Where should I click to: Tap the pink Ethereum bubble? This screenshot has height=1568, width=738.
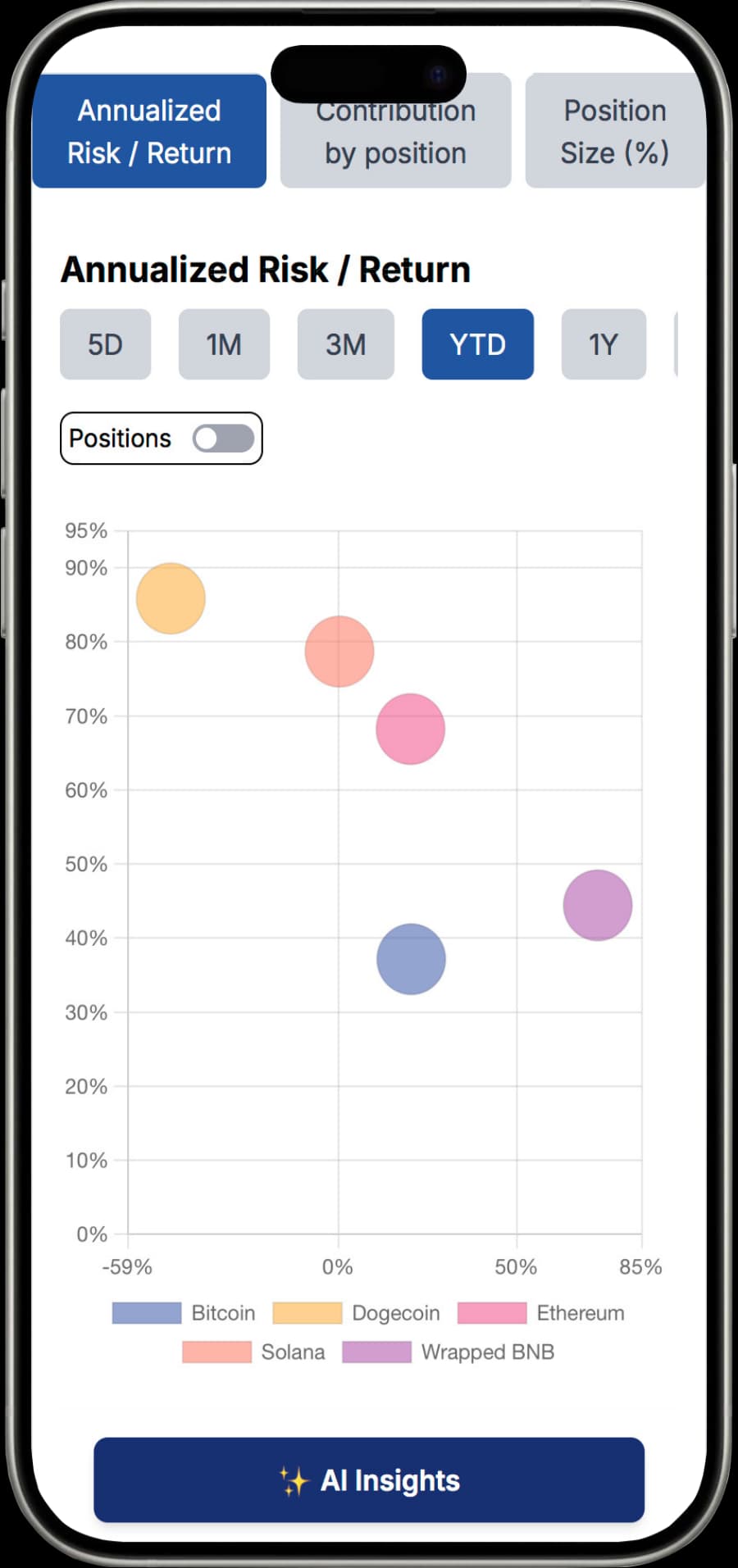coord(410,729)
